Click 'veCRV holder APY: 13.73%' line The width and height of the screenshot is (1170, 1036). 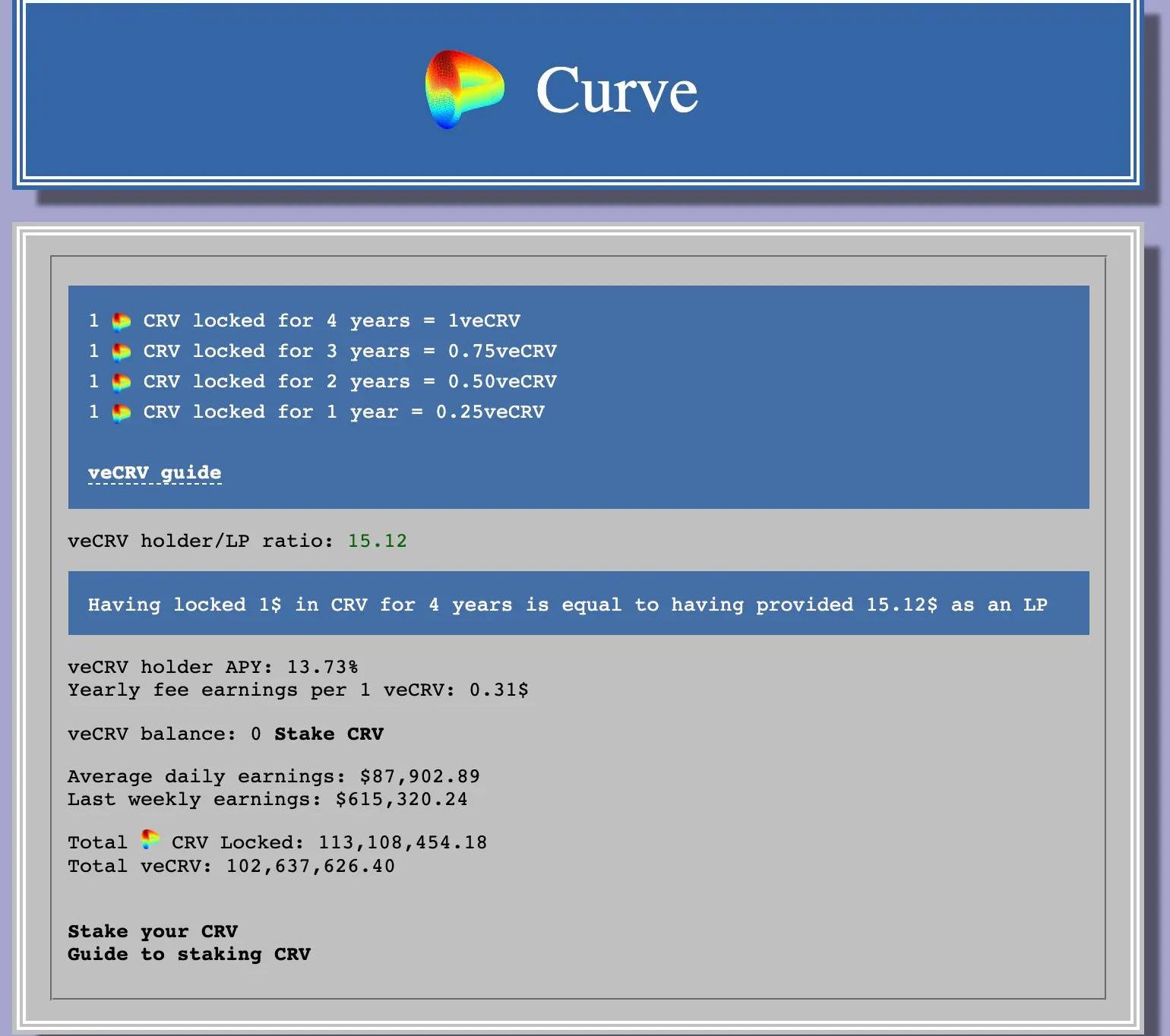point(213,667)
